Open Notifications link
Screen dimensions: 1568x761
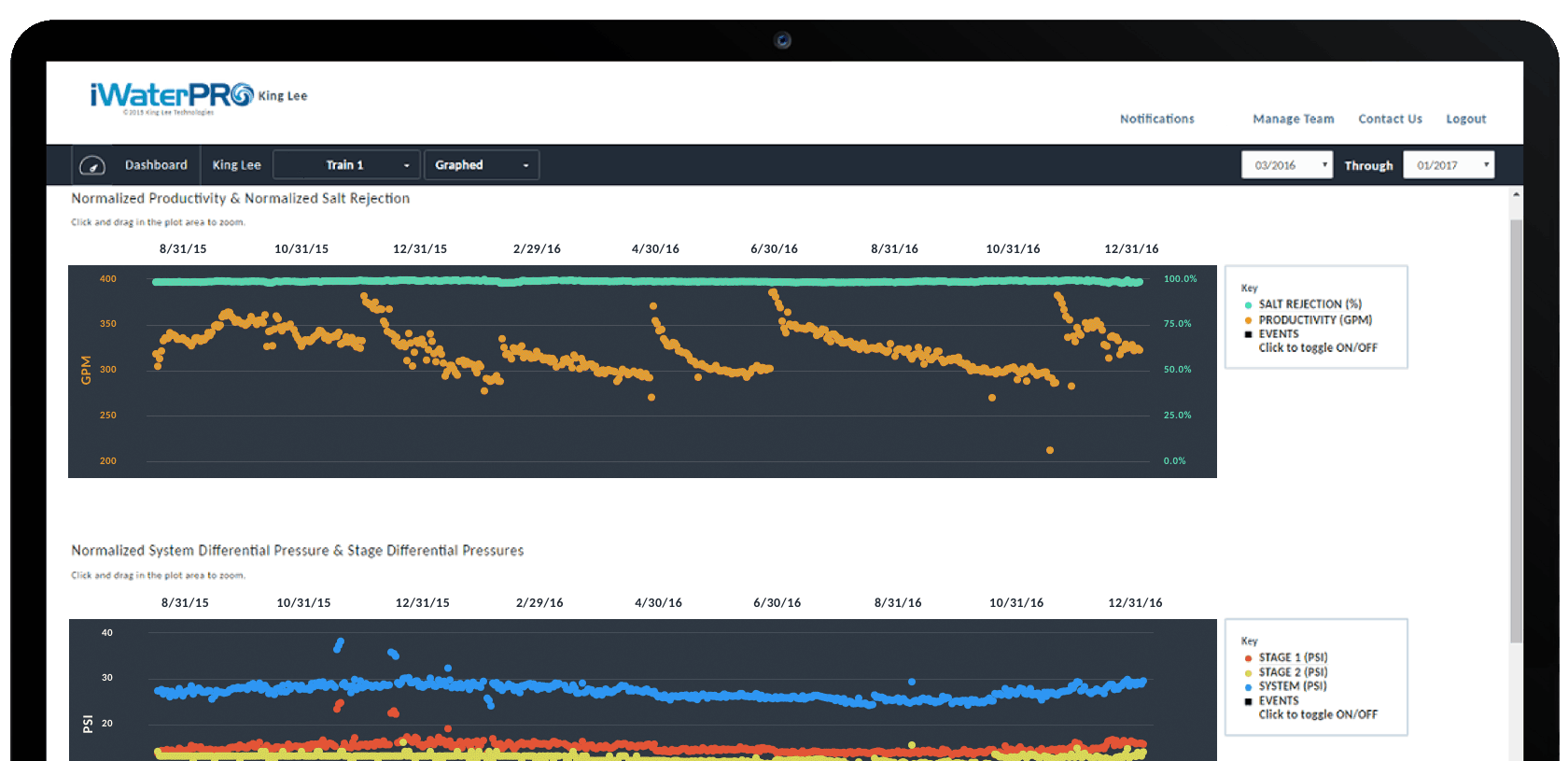click(x=1157, y=119)
